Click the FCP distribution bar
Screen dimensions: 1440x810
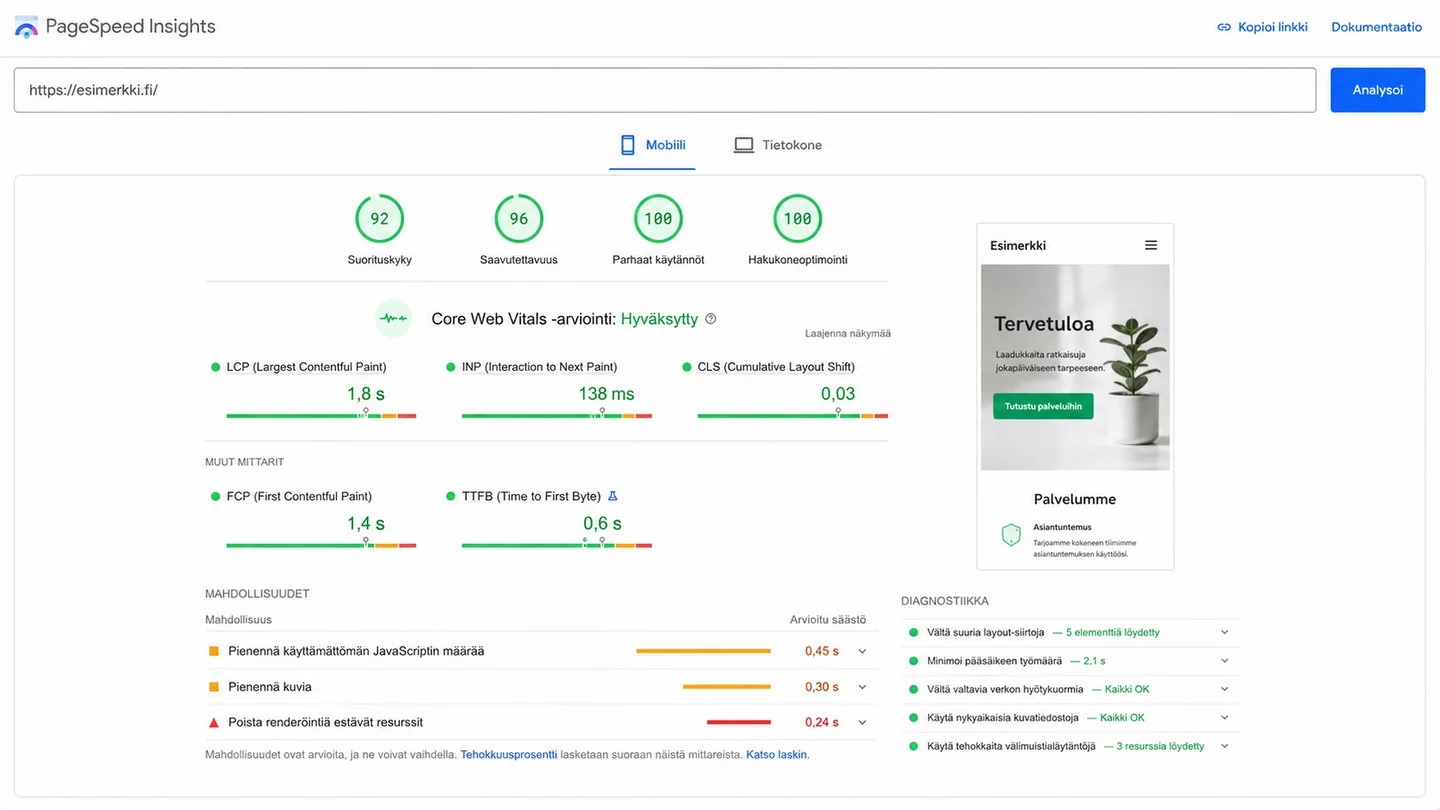point(321,545)
